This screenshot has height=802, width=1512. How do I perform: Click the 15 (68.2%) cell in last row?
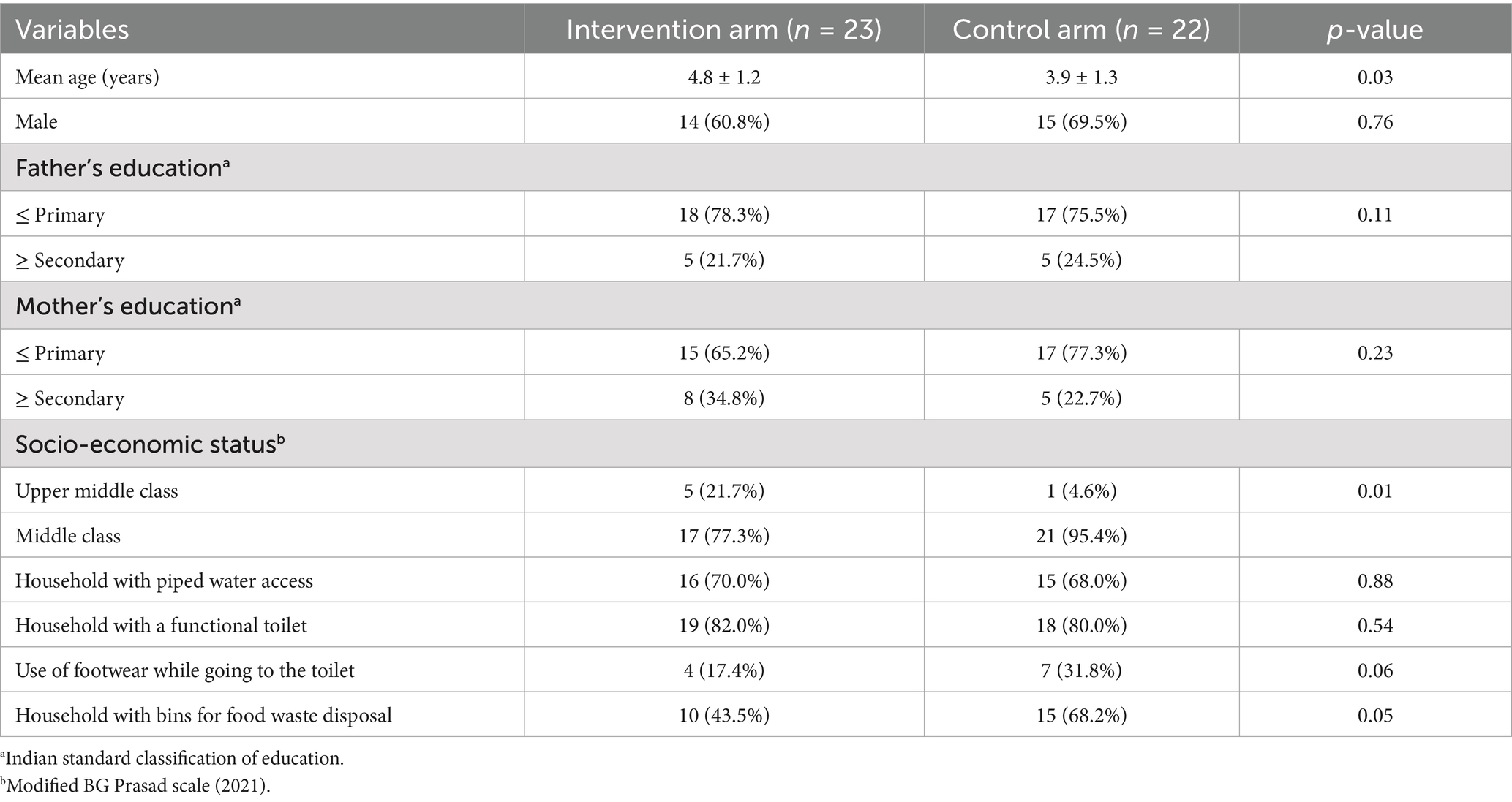[x=1081, y=715]
